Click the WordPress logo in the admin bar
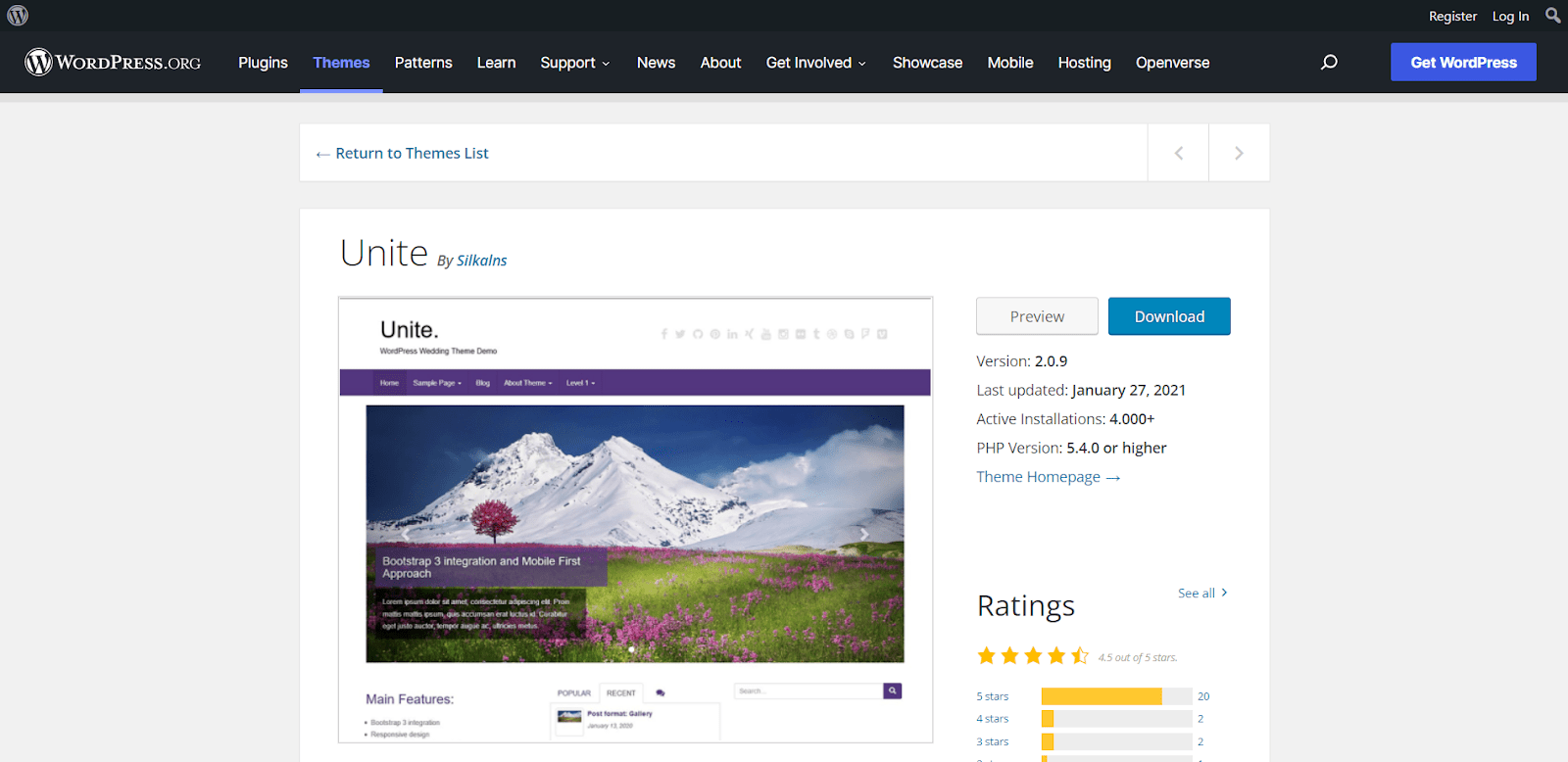 tap(18, 16)
